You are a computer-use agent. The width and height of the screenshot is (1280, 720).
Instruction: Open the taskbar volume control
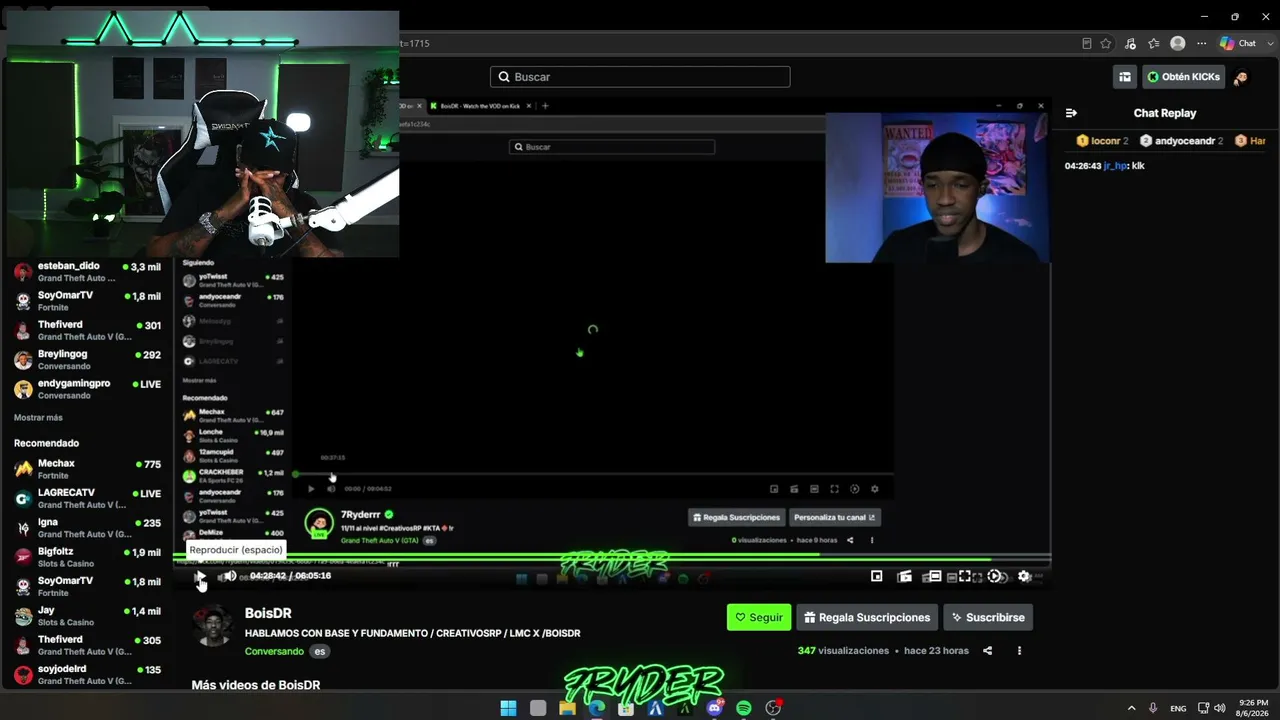click(x=1220, y=708)
